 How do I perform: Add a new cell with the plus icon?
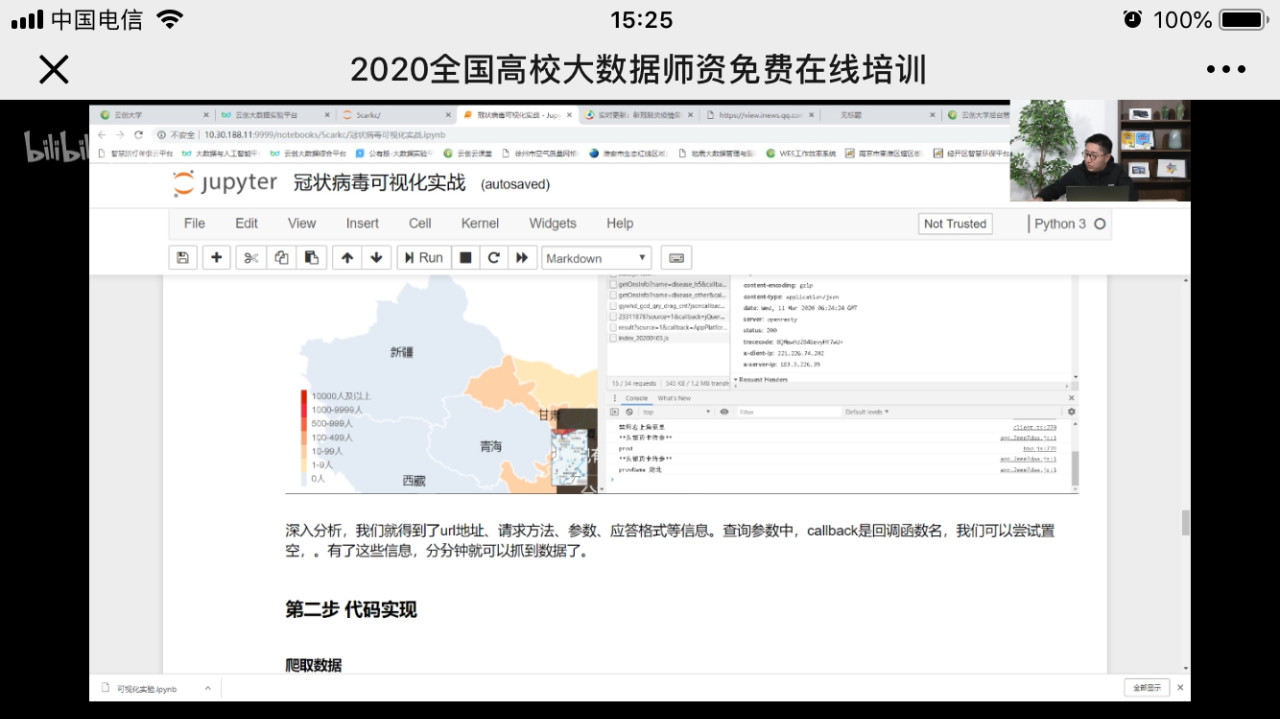(216, 257)
